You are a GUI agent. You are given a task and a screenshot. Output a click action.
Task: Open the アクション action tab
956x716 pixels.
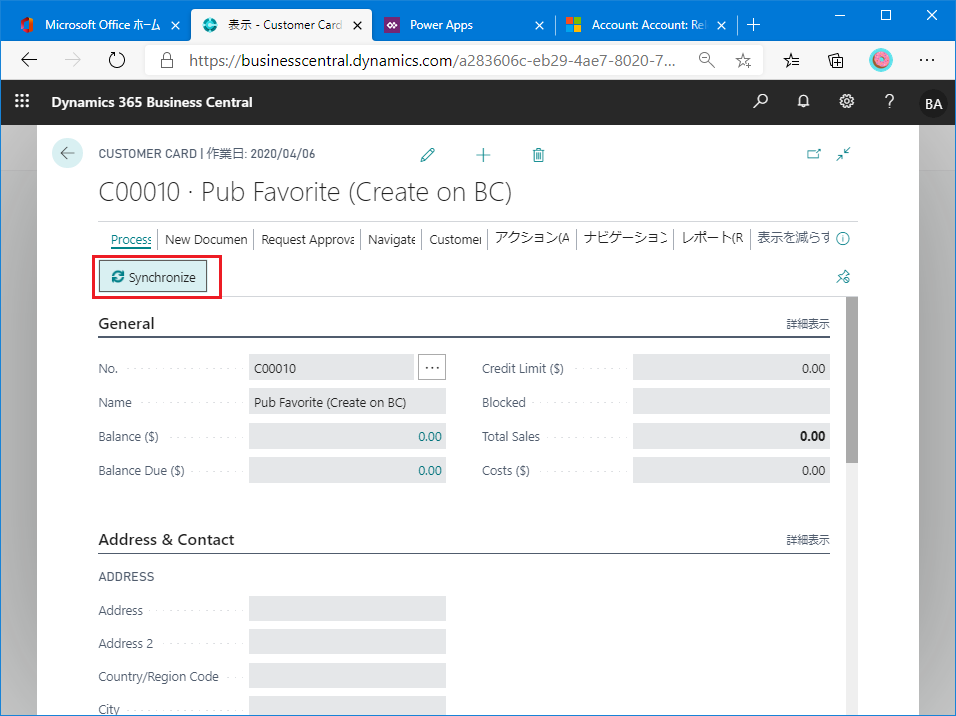(532, 238)
